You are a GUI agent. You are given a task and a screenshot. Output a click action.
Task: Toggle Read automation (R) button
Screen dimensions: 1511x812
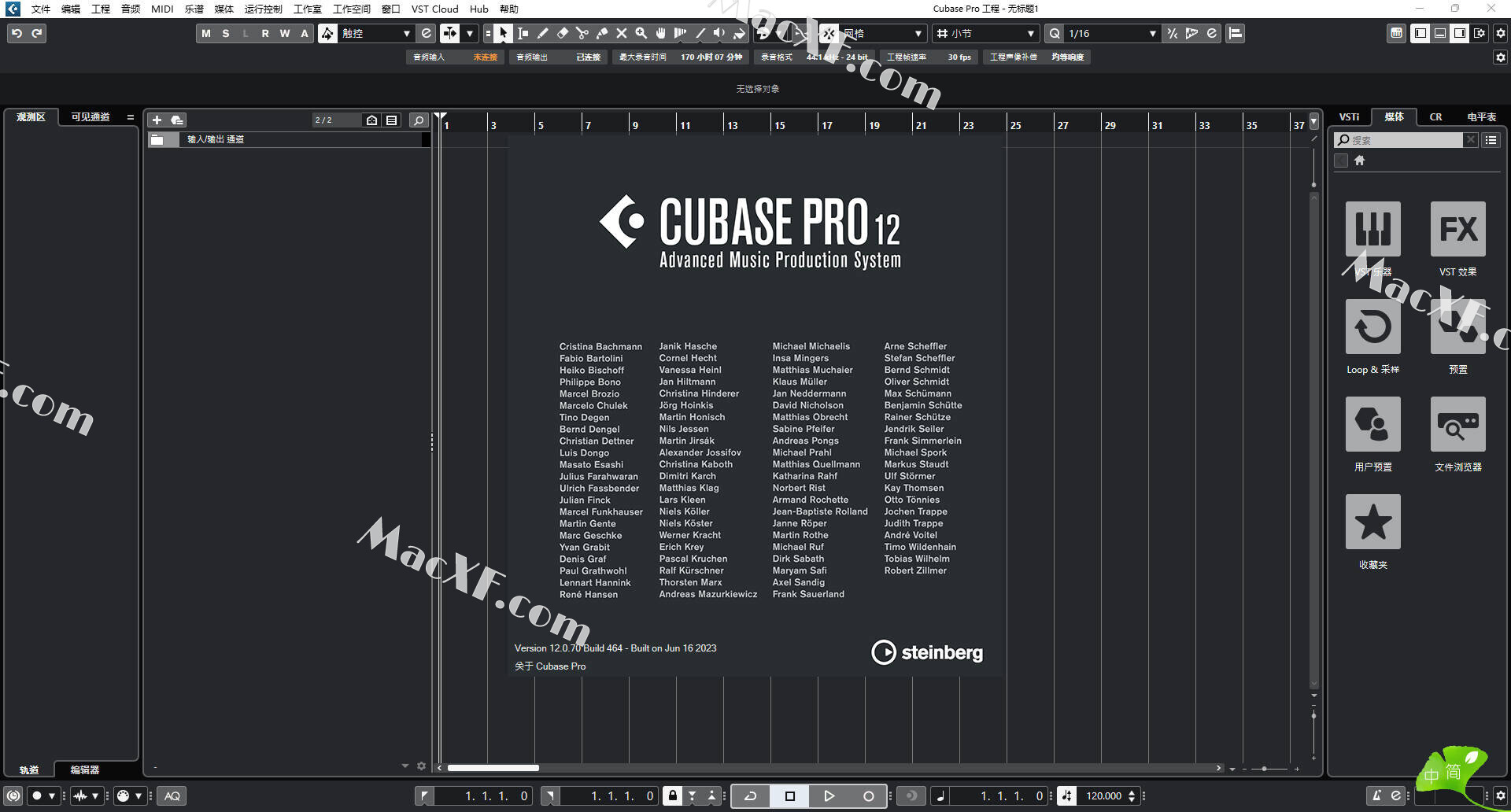(265, 33)
